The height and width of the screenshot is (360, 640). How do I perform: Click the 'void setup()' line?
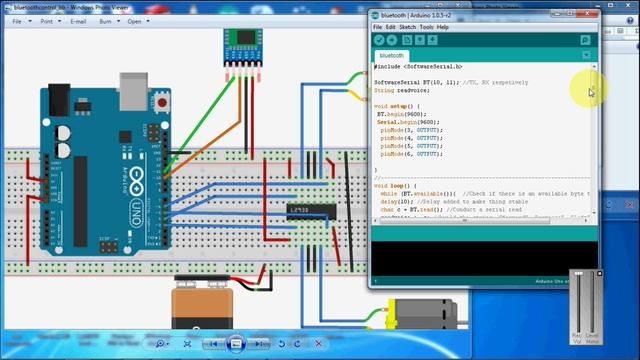(397, 106)
